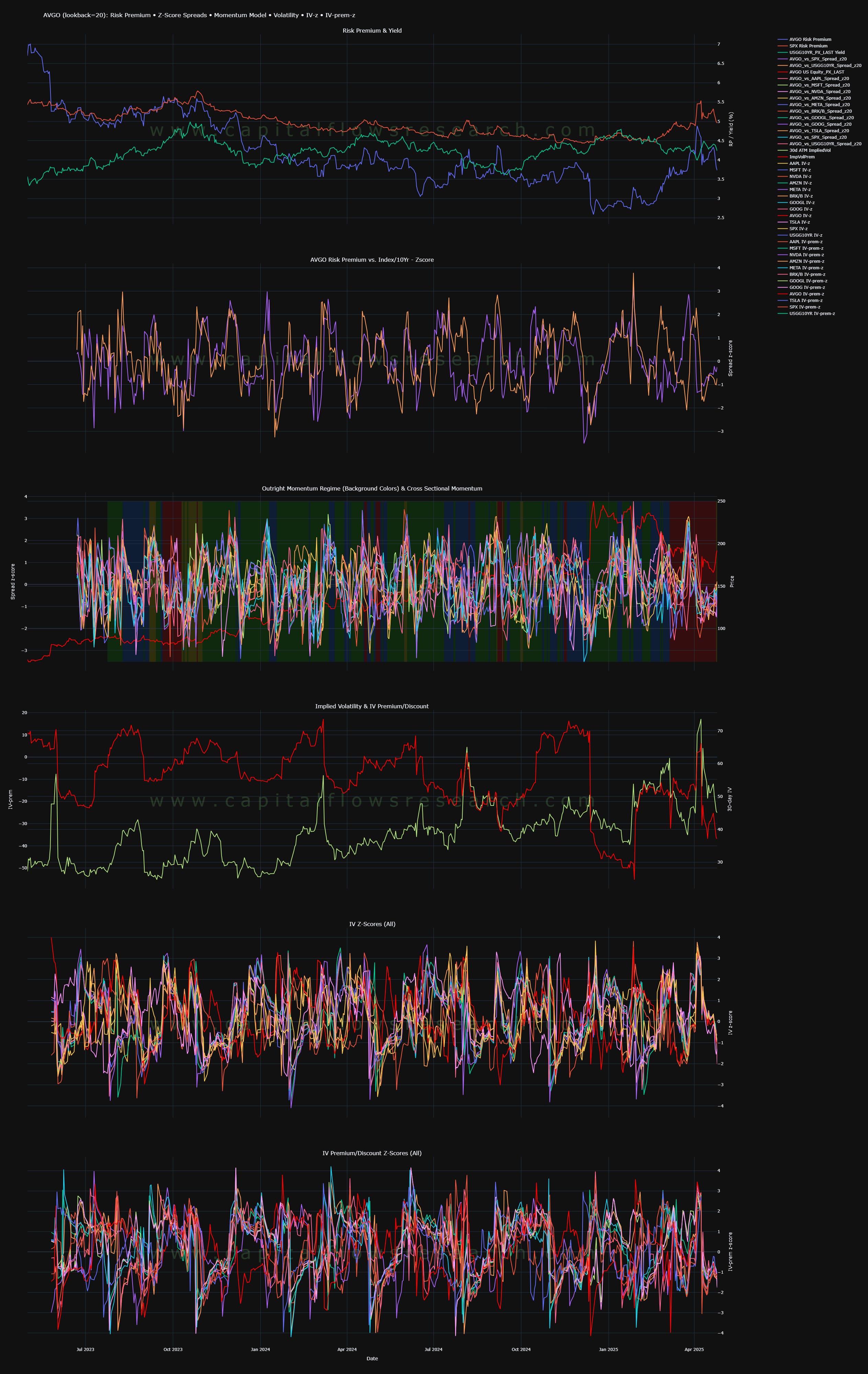Toggle TSLA IV-z legend entry
The image size is (868, 1374).
coord(793,222)
